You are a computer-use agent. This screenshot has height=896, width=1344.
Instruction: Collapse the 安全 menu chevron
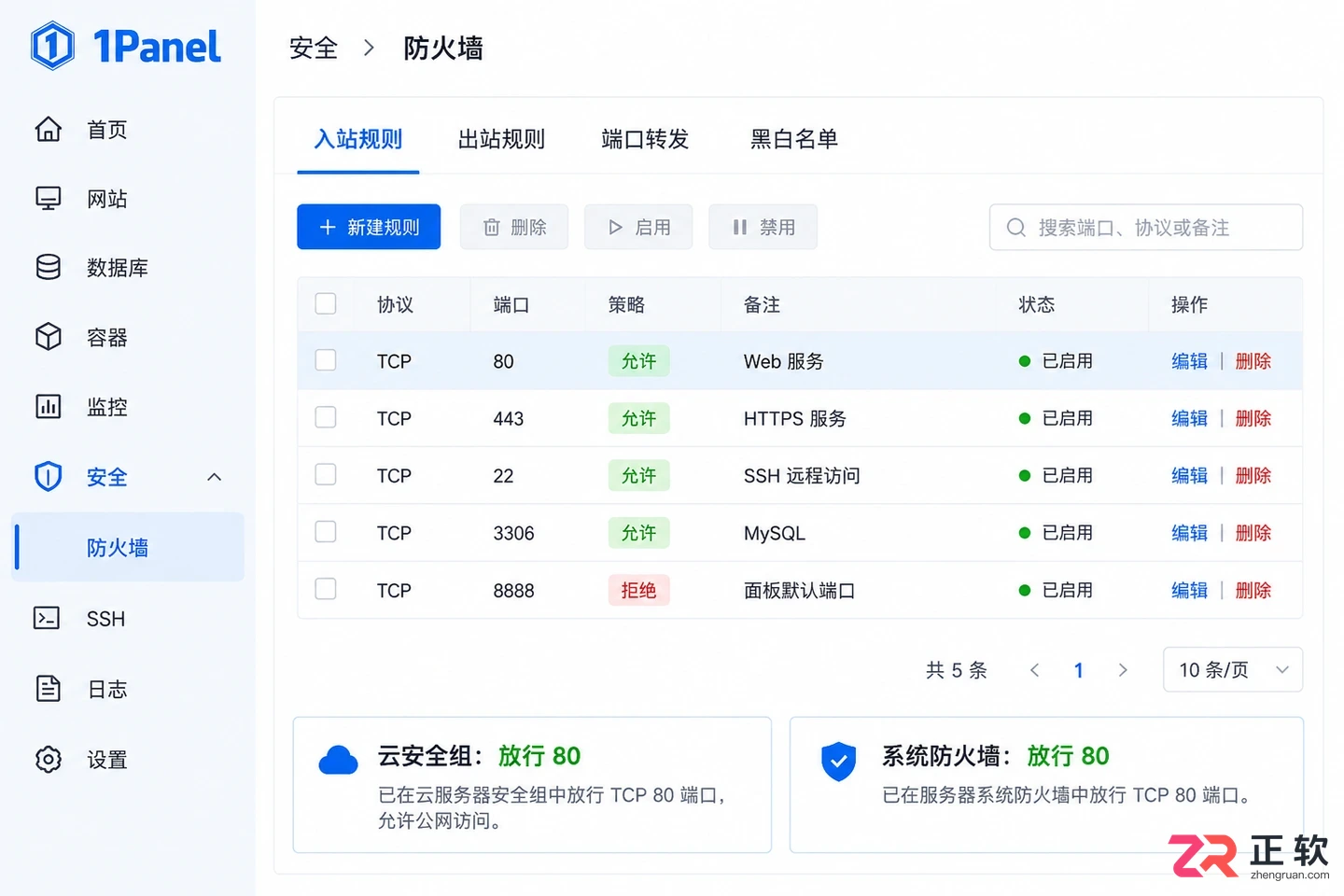pos(215,477)
